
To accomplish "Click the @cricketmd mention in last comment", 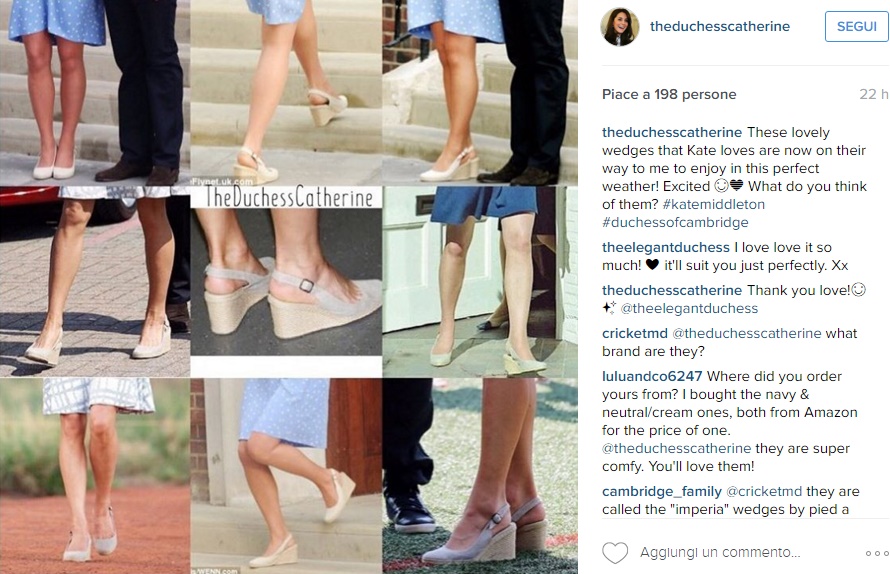I will (x=764, y=492).
